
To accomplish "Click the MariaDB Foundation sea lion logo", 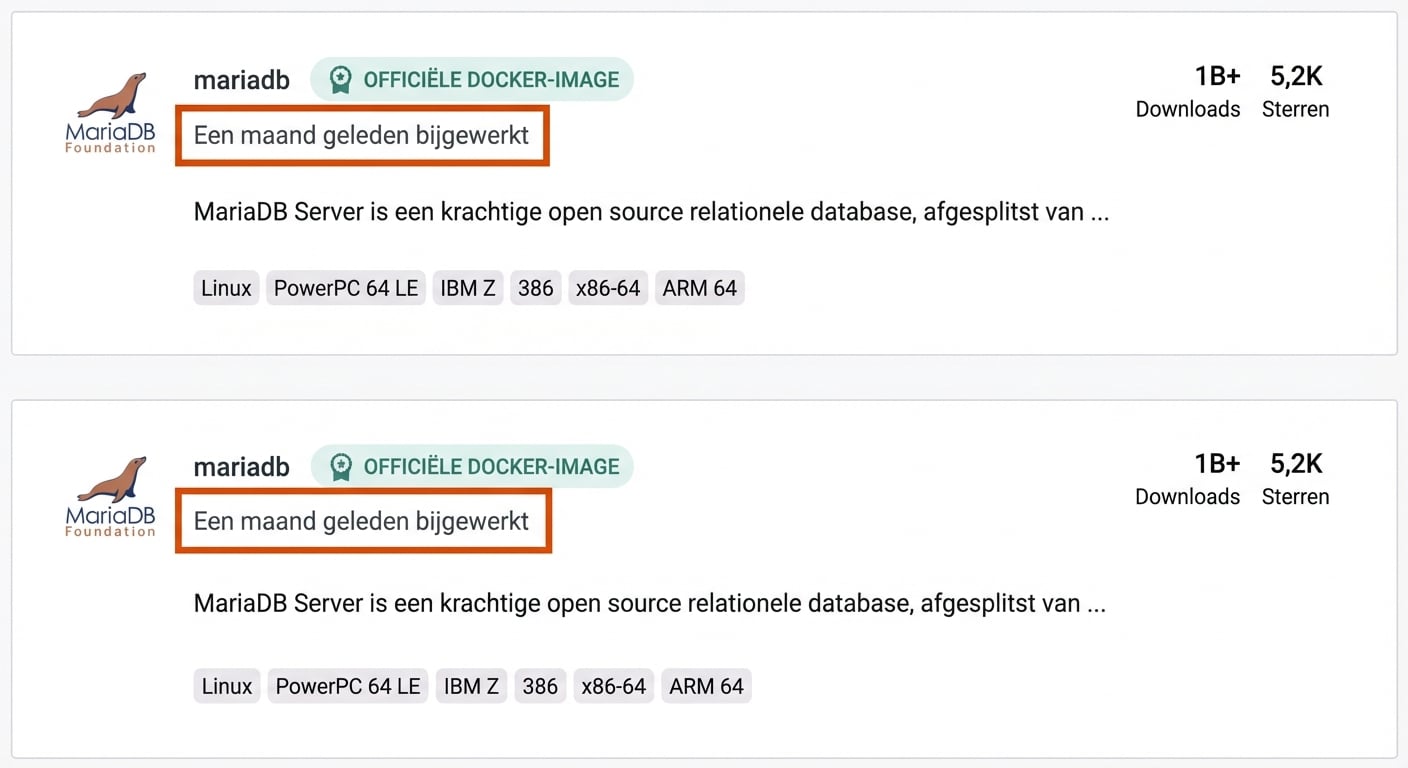I will [x=108, y=110].
